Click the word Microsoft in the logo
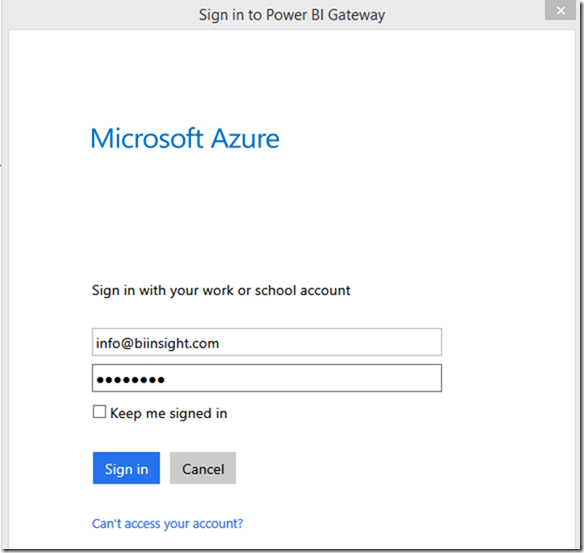The width and height of the screenshot is (584, 553). pyautogui.click(x=147, y=139)
